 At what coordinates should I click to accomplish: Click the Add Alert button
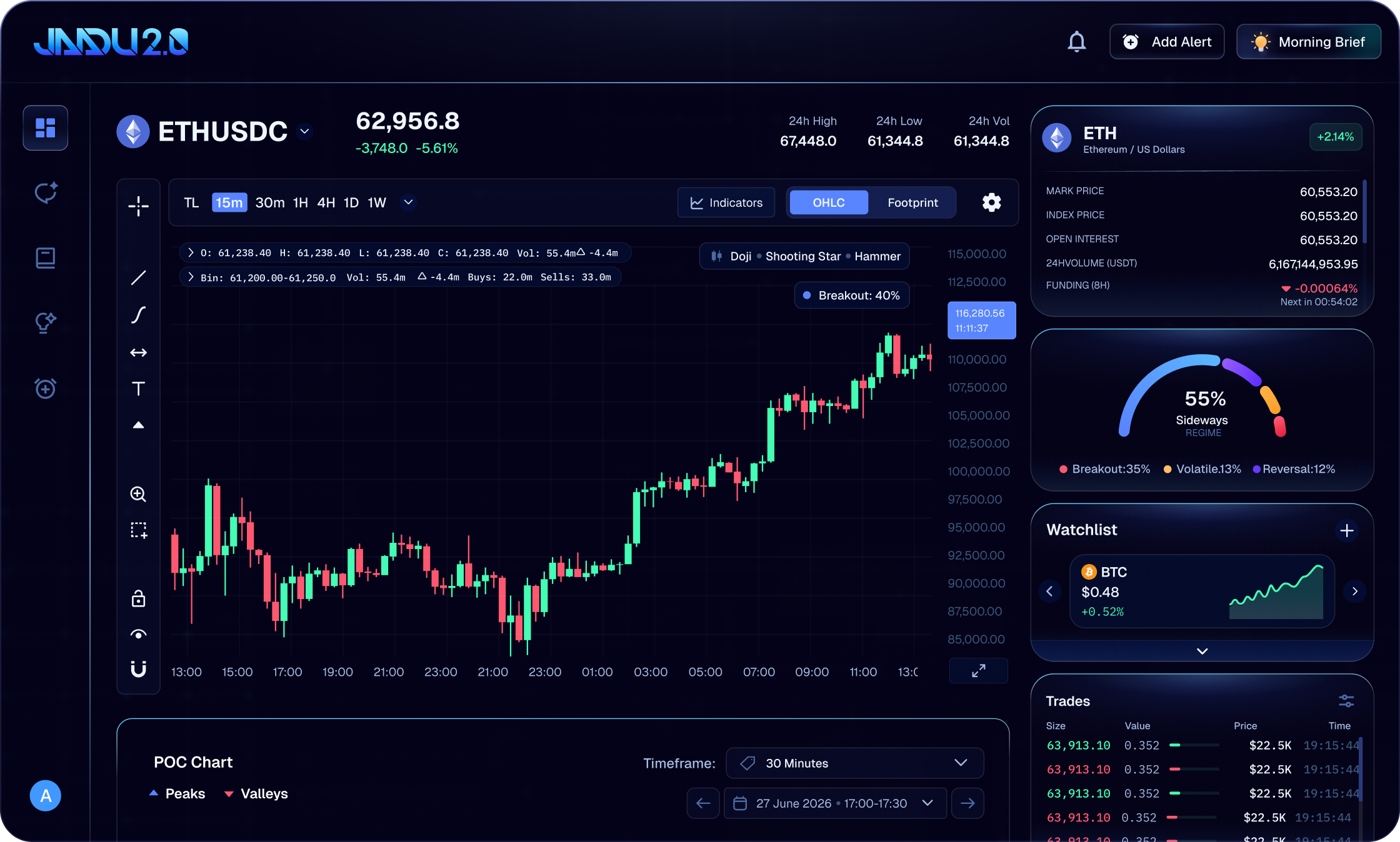[x=1166, y=42]
